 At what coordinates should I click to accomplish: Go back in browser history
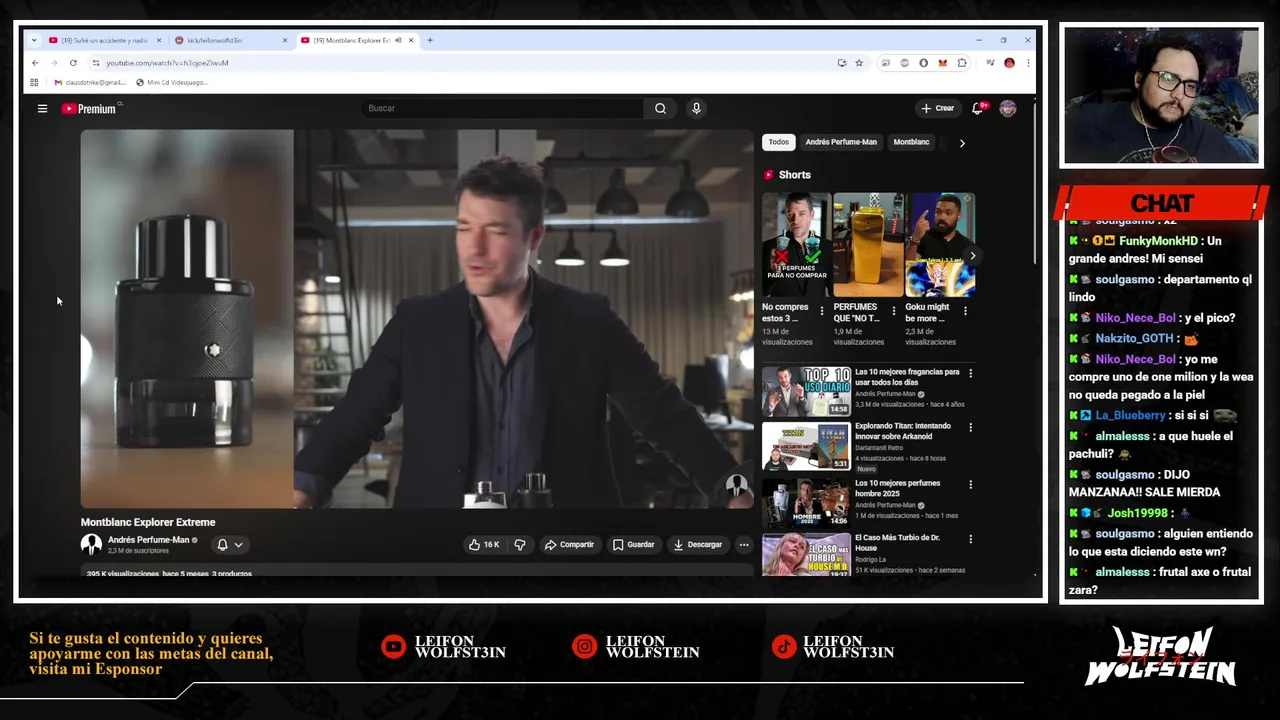[x=35, y=63]
